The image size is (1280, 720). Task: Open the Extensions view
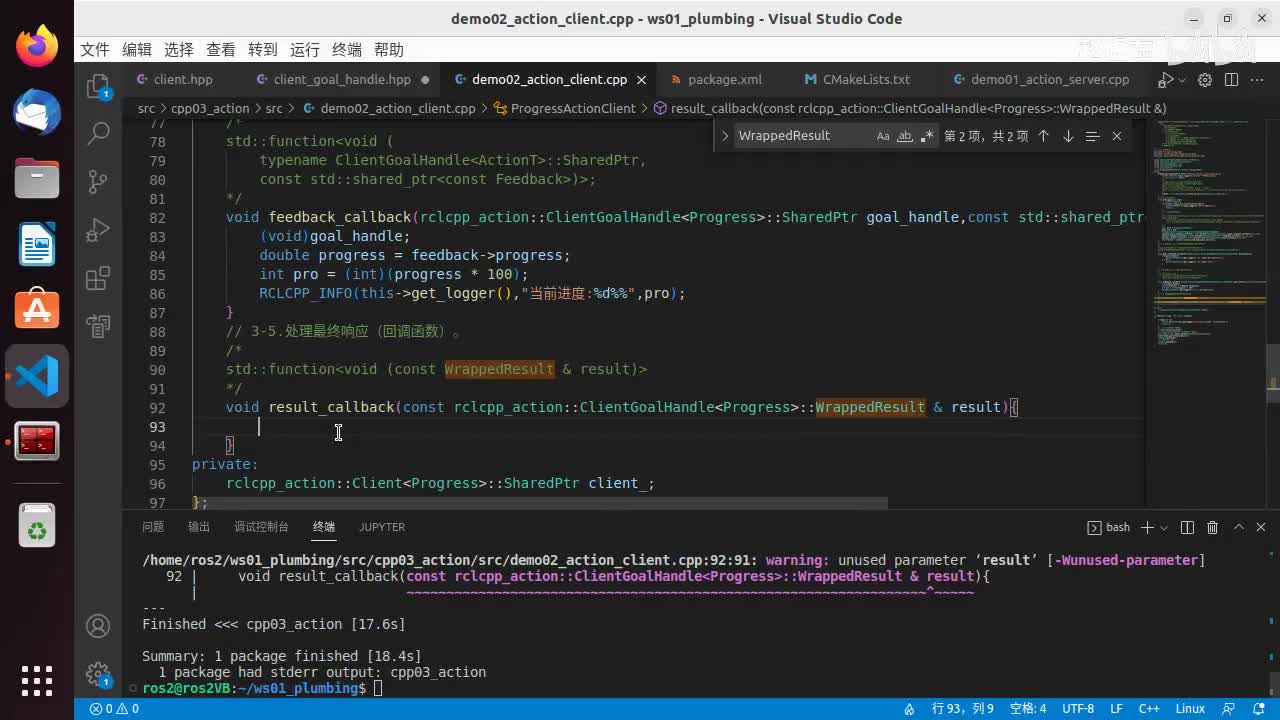(x=98, y=278)
